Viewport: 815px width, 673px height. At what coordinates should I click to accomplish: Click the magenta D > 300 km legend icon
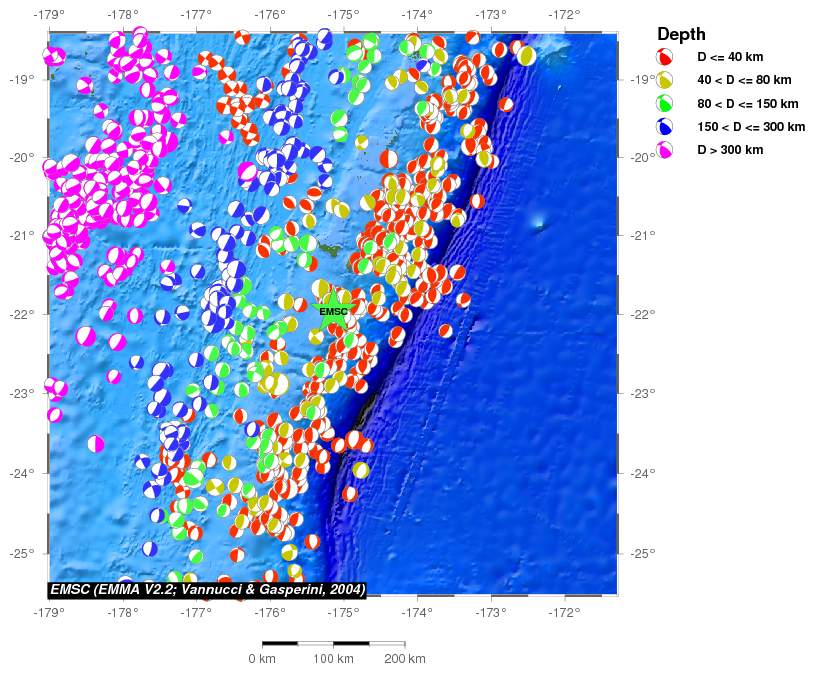[x=665, y=149]
